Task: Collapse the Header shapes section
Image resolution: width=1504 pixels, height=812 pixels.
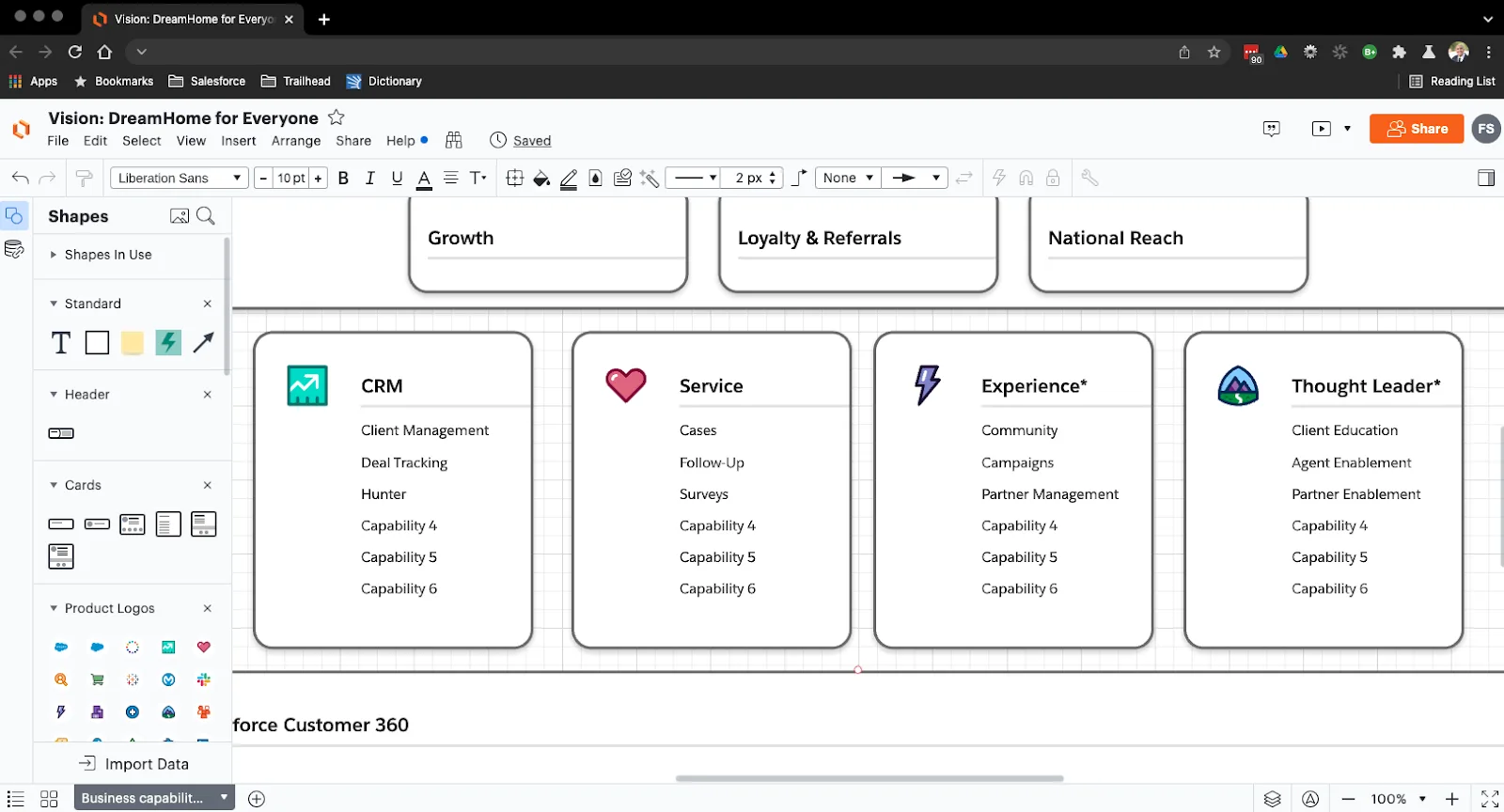Action: pos(54,395)
